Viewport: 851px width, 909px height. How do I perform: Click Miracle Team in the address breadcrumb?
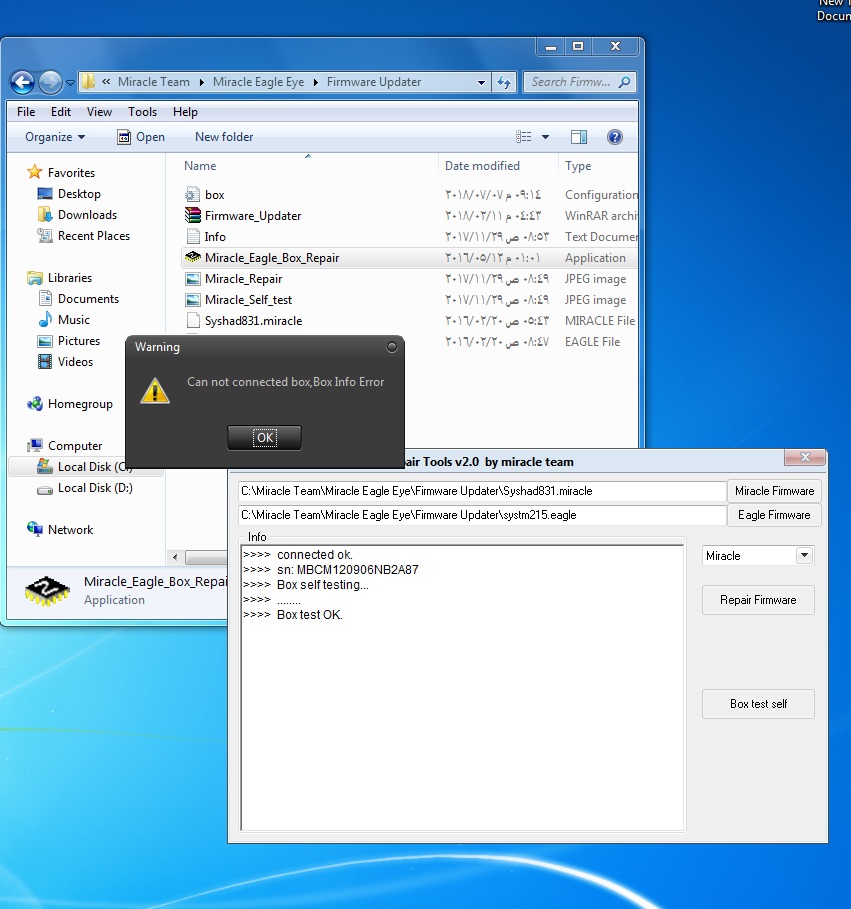click(x=154, y=82)
